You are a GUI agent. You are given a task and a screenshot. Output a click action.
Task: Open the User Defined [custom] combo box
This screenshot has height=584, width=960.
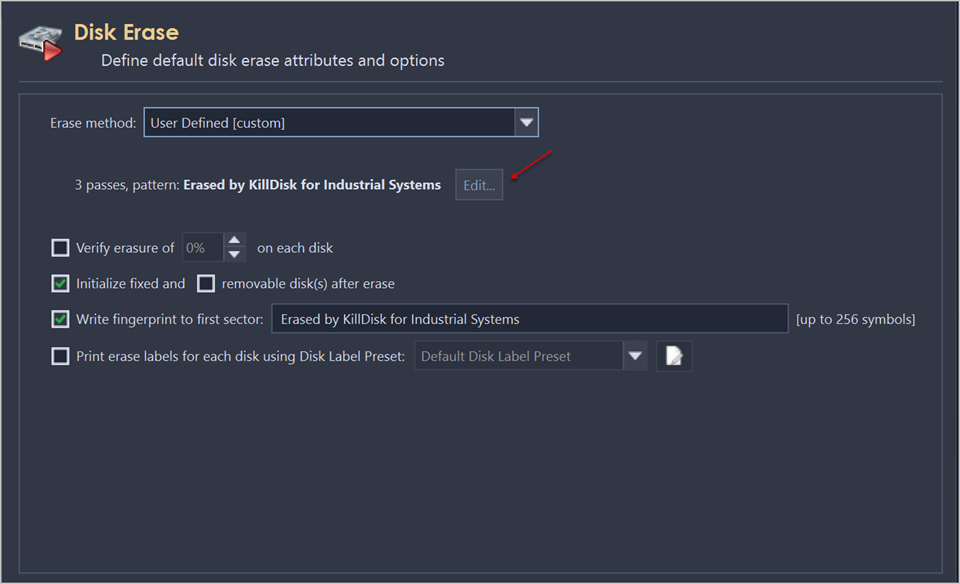tap(328, 123)
